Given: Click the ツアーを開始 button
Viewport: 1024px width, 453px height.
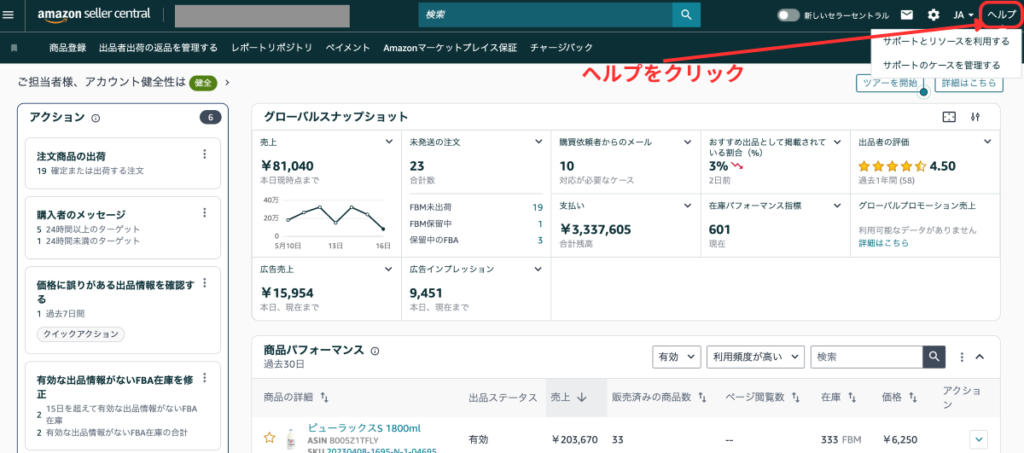Looking at the screenshot, I should 889,83.
